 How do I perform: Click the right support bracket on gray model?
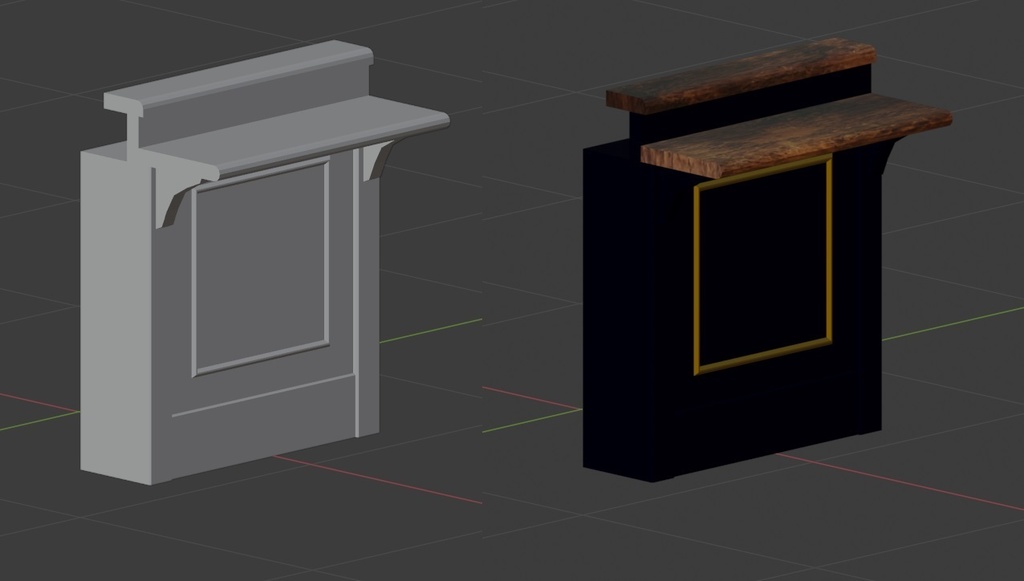(x=379, y=160)
